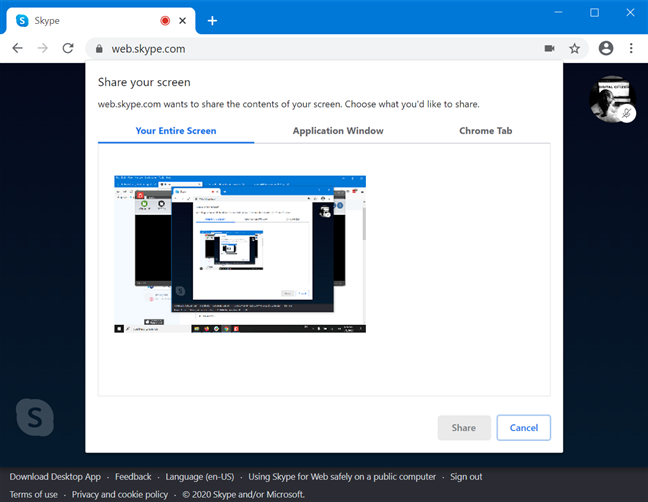648x502 pixels.
Task: Open the Feedback link
Action: pyautogui.click(x=133, y=477)
